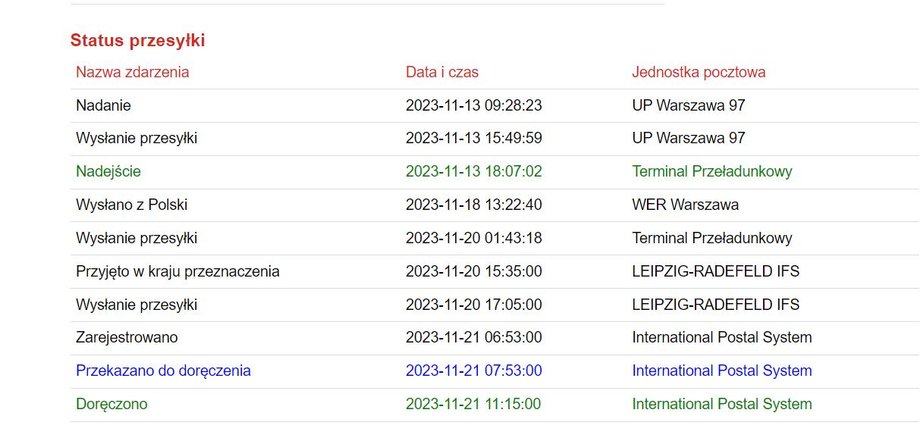Click the 2023-11-13 15:49:59 dispatch time
This screenshot has height=441, width=920.
474,138
